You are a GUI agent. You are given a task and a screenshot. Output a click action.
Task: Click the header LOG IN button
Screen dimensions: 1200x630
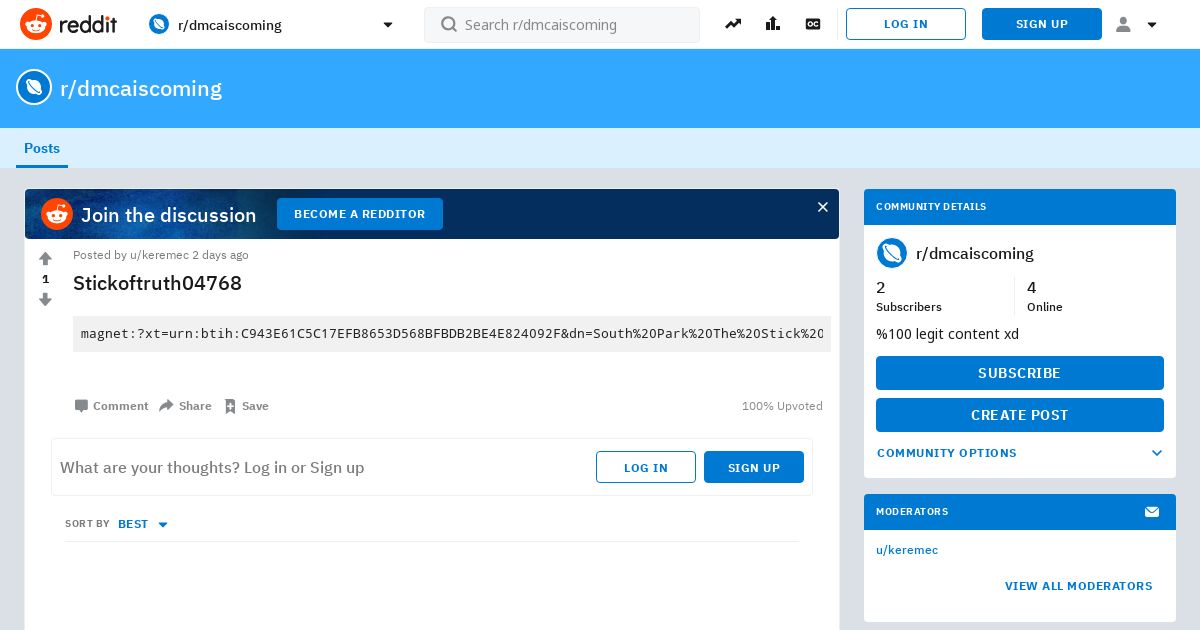pyautogui.click(x=906, y=24)
